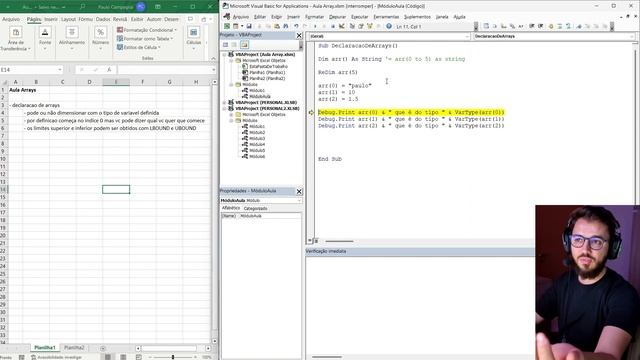640x360 pixels.
Task: Open Formatar como Tabela dropdown
Action: point(145,38)
